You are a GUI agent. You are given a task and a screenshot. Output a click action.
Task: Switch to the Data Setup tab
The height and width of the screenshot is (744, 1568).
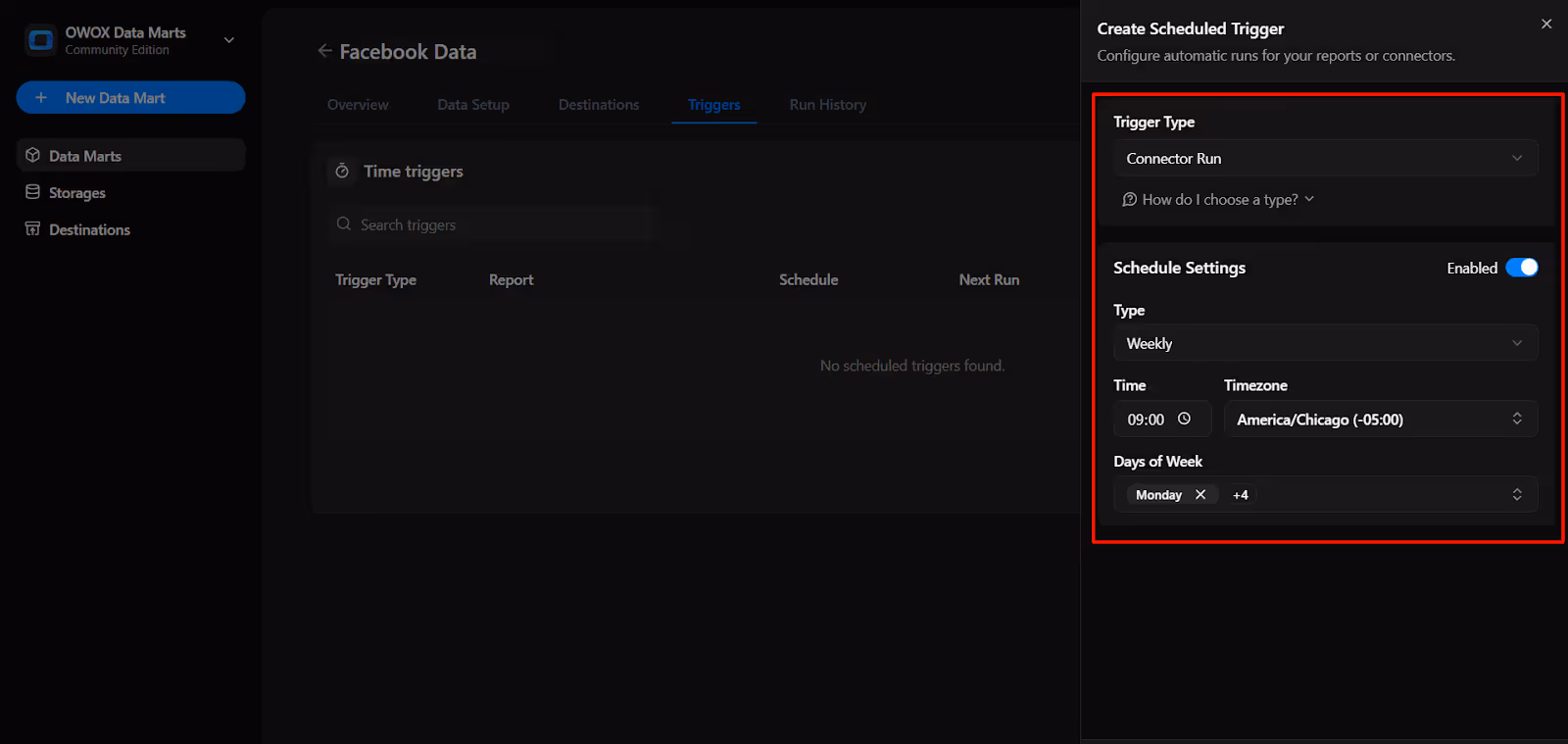(x=473, y=105)
